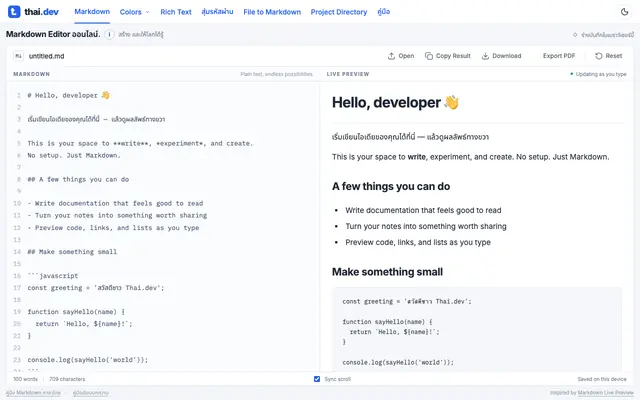
Task: Open the สุ่มรหัสผ่าน password generator tab
Action: 217,12
